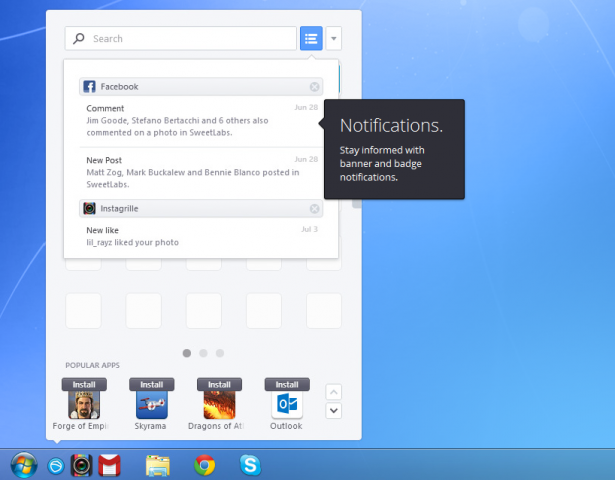Expand popular apps with down chevron
The height and width of the screenshot is (480, 615).
pos(335,411)
